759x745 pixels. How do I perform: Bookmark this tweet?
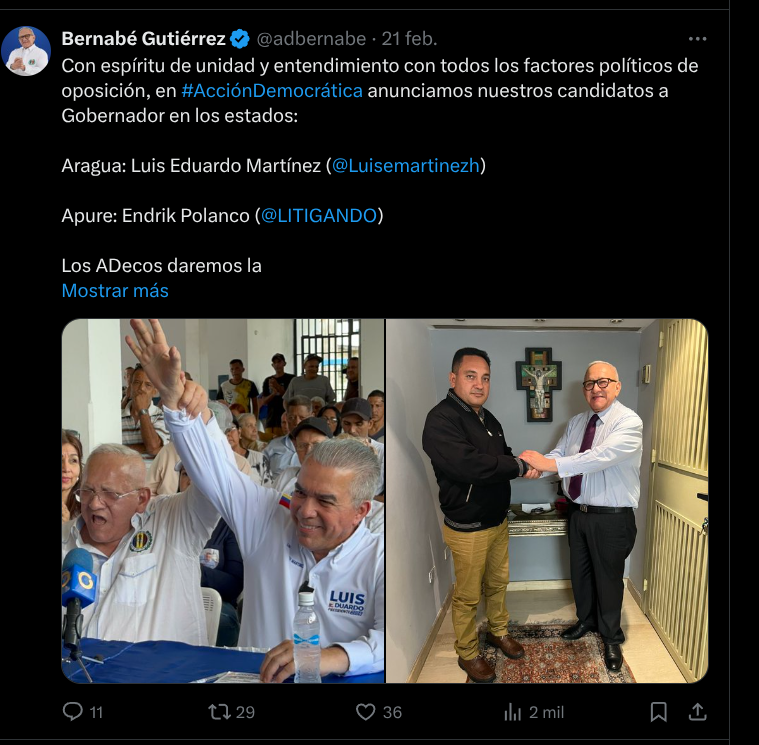tap(658, 712)
